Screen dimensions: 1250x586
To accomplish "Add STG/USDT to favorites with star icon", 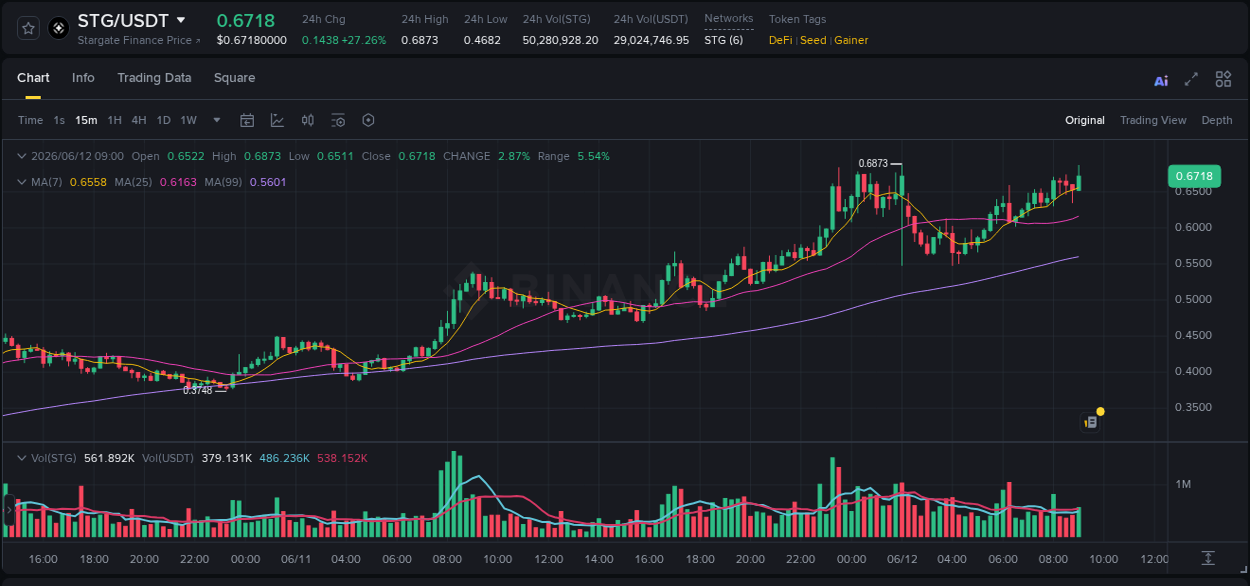I will (x=28, y=29).
